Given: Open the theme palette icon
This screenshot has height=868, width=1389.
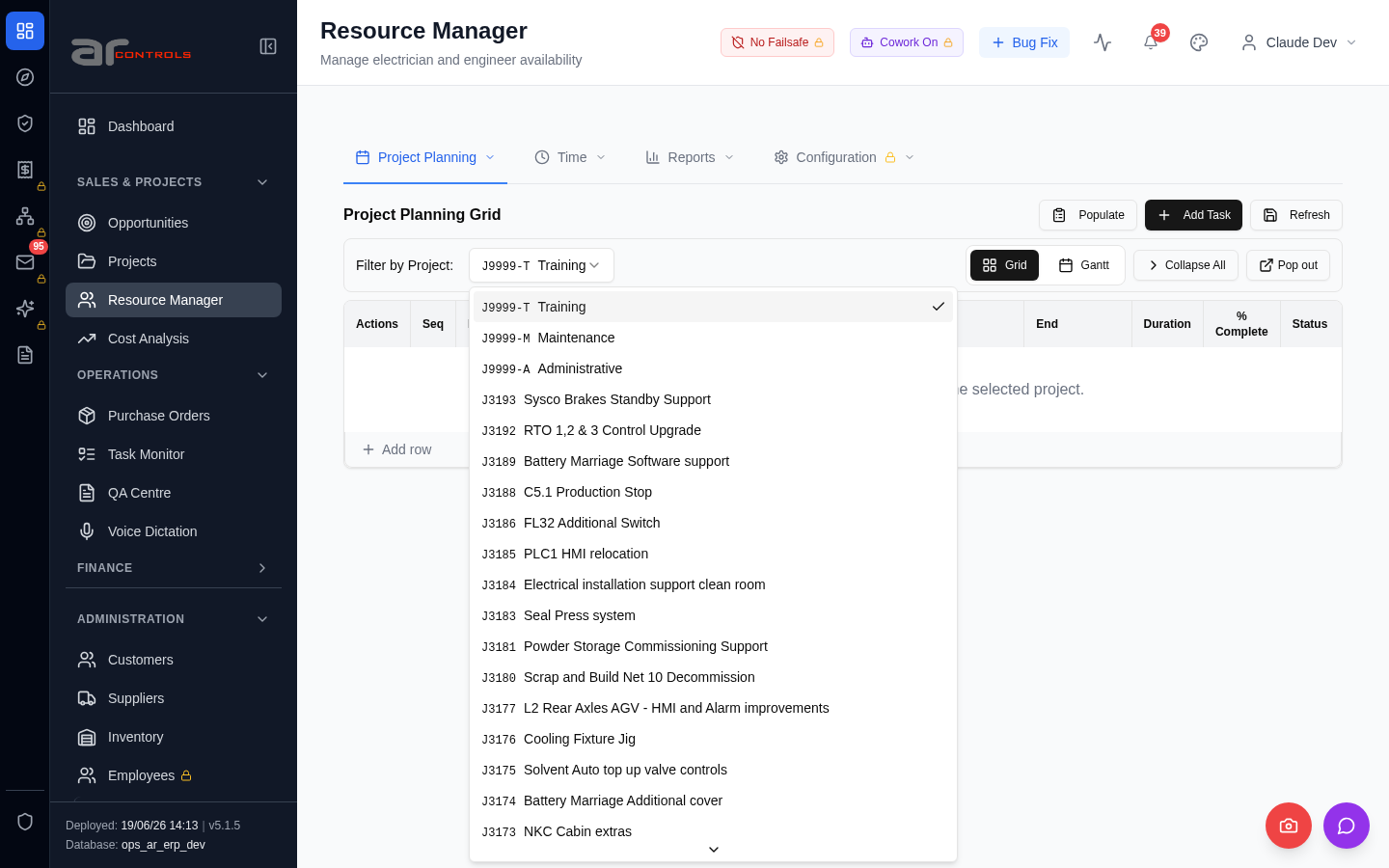Looking at the screenshot, I should pos(1199,42).
